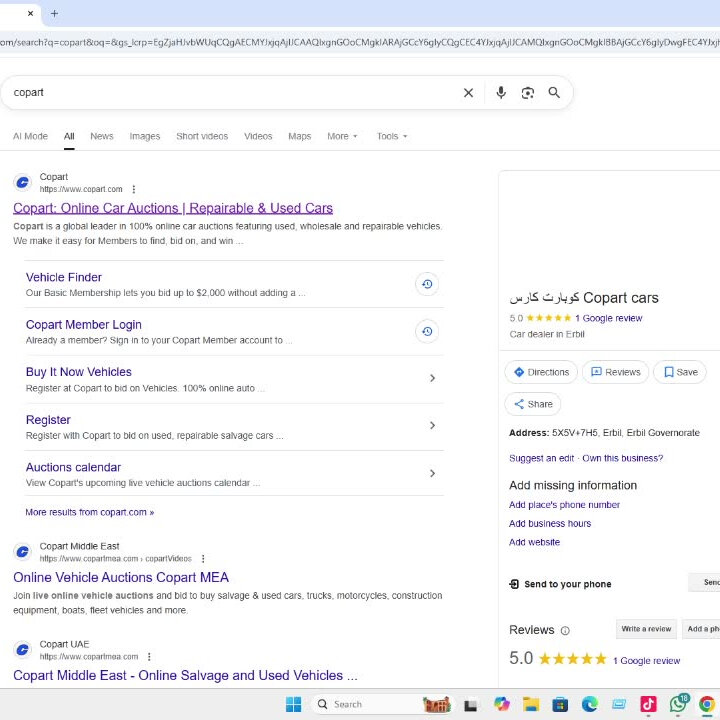Start voice search with the microphone icon
Screen dimensions: 720x720
[501, 93]
